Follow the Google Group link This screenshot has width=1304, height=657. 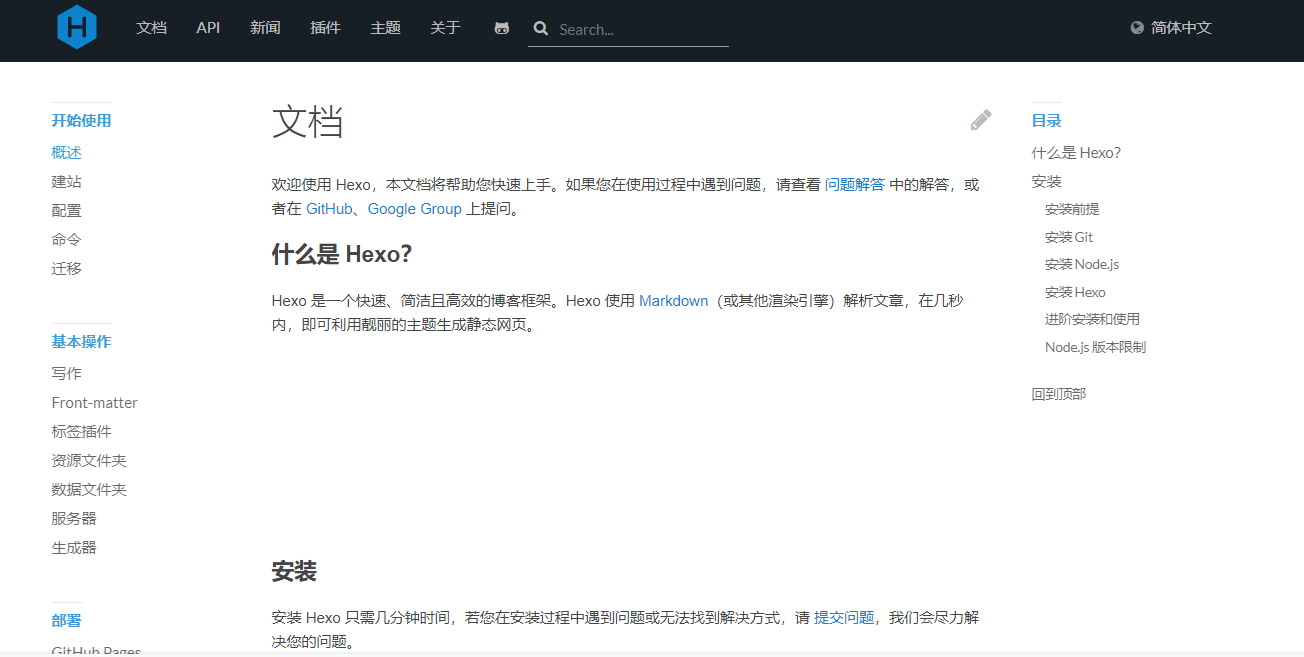tap(415, 209)
